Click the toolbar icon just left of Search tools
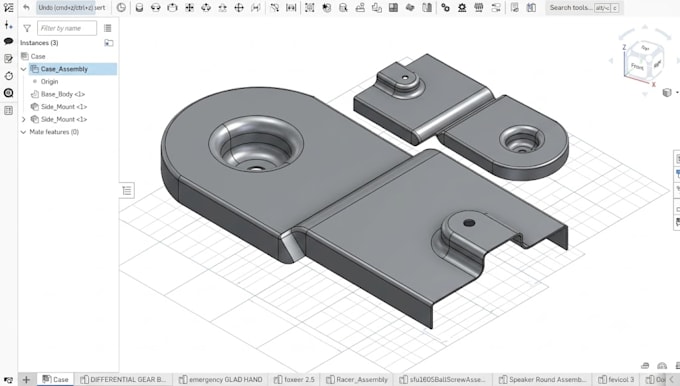The image size is (680, 386). 531,7
